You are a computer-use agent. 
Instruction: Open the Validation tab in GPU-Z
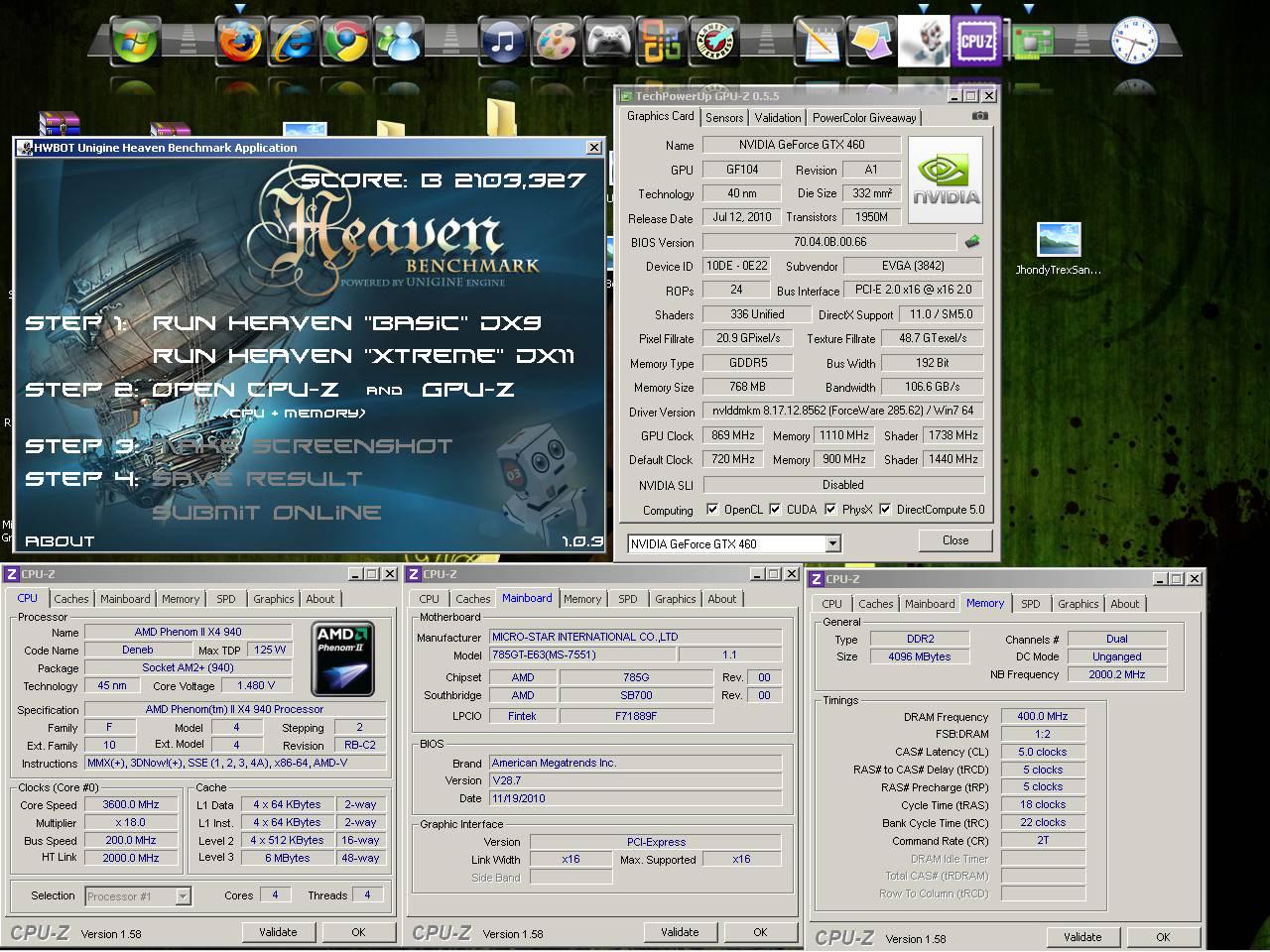778,117
